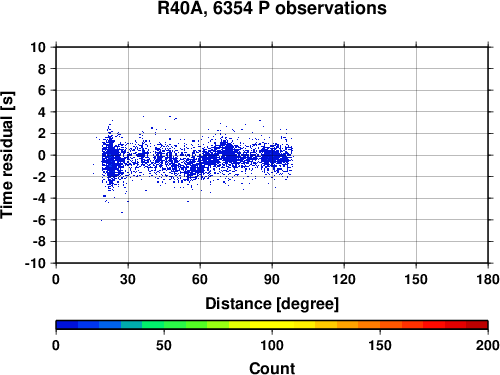Click the '150' tick on the distance axis
Screen dimensions: 500x375
tap(416, 279)
